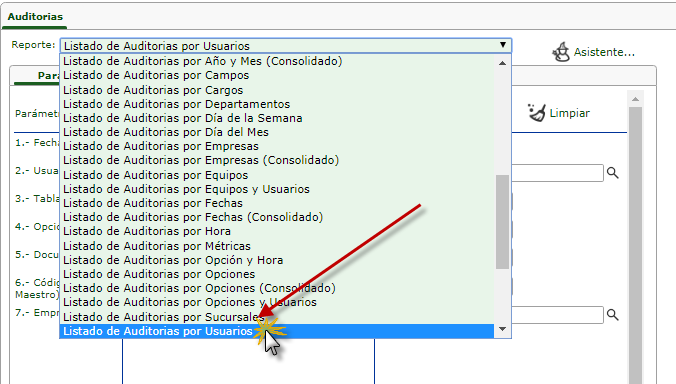Click the search magnifier beside Usuario field
The image size is (676, 384).
pos(613,173)
